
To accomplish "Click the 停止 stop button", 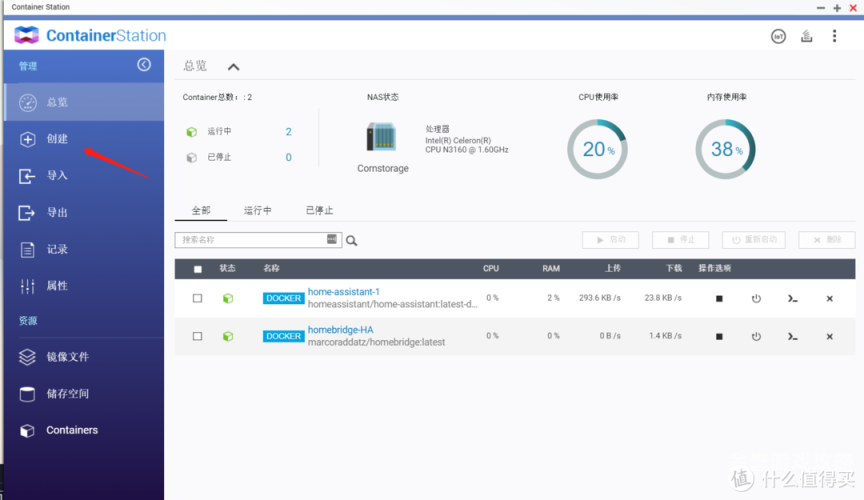I will click(681, 240).
